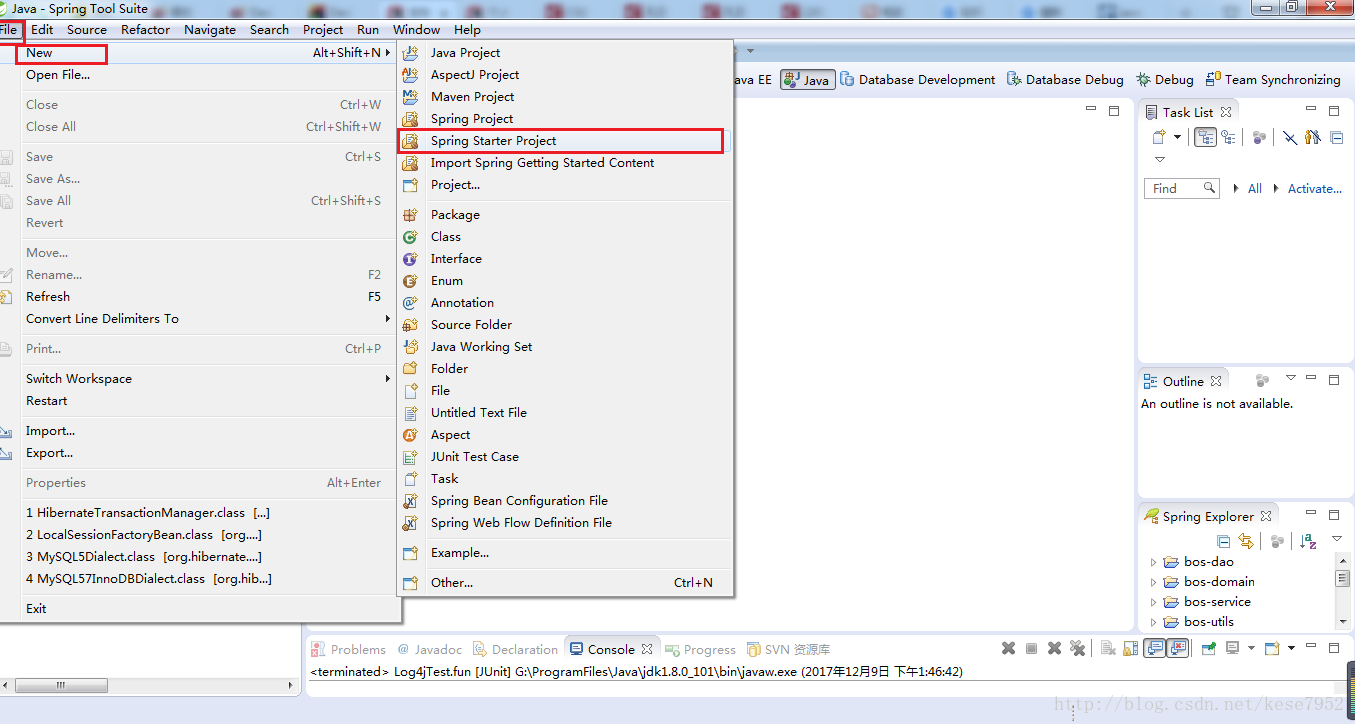Switch to the Declaration tab
1355x724 pixels.
click(x=515, y=649)
